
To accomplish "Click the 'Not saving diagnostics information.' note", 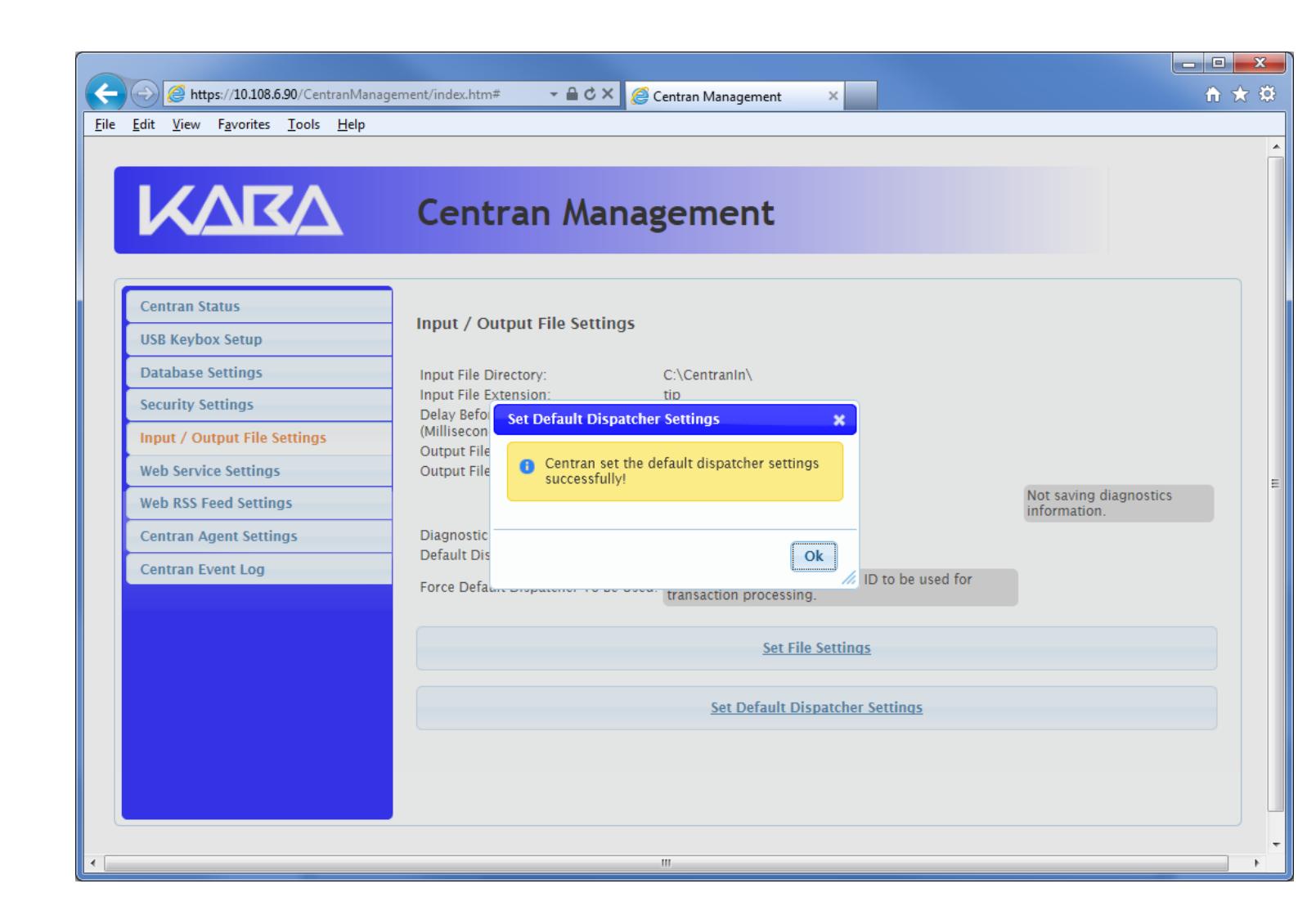I will pos(1119,504).
